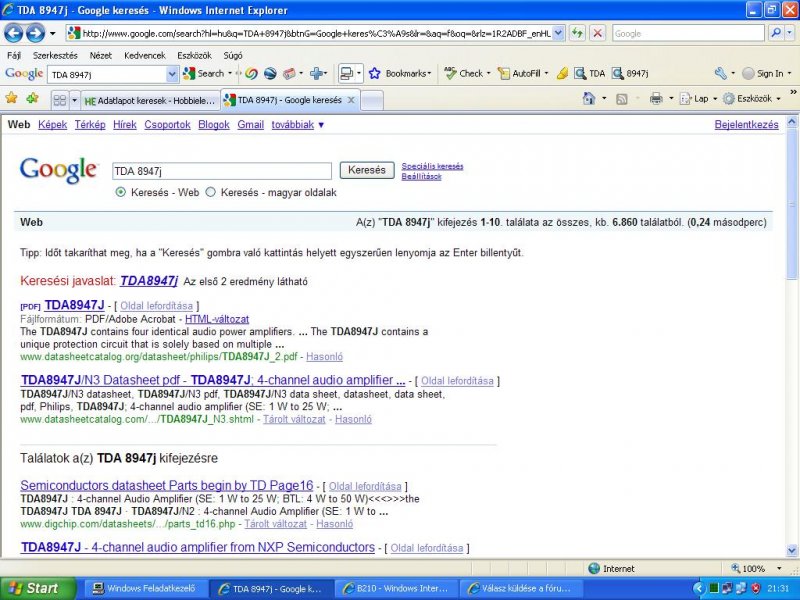The image size is (800, 600).
Task: Open search provider options dropdown arrow
Action: [789, 33]
